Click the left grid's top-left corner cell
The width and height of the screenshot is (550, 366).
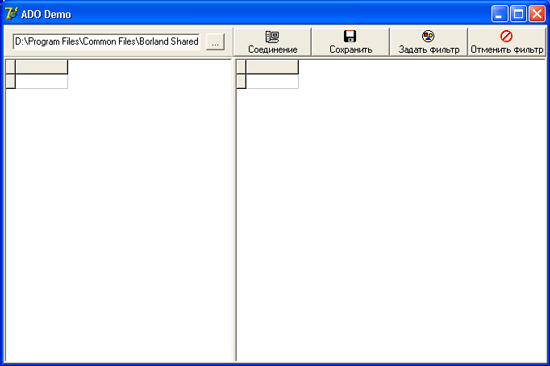pos(11,67)
